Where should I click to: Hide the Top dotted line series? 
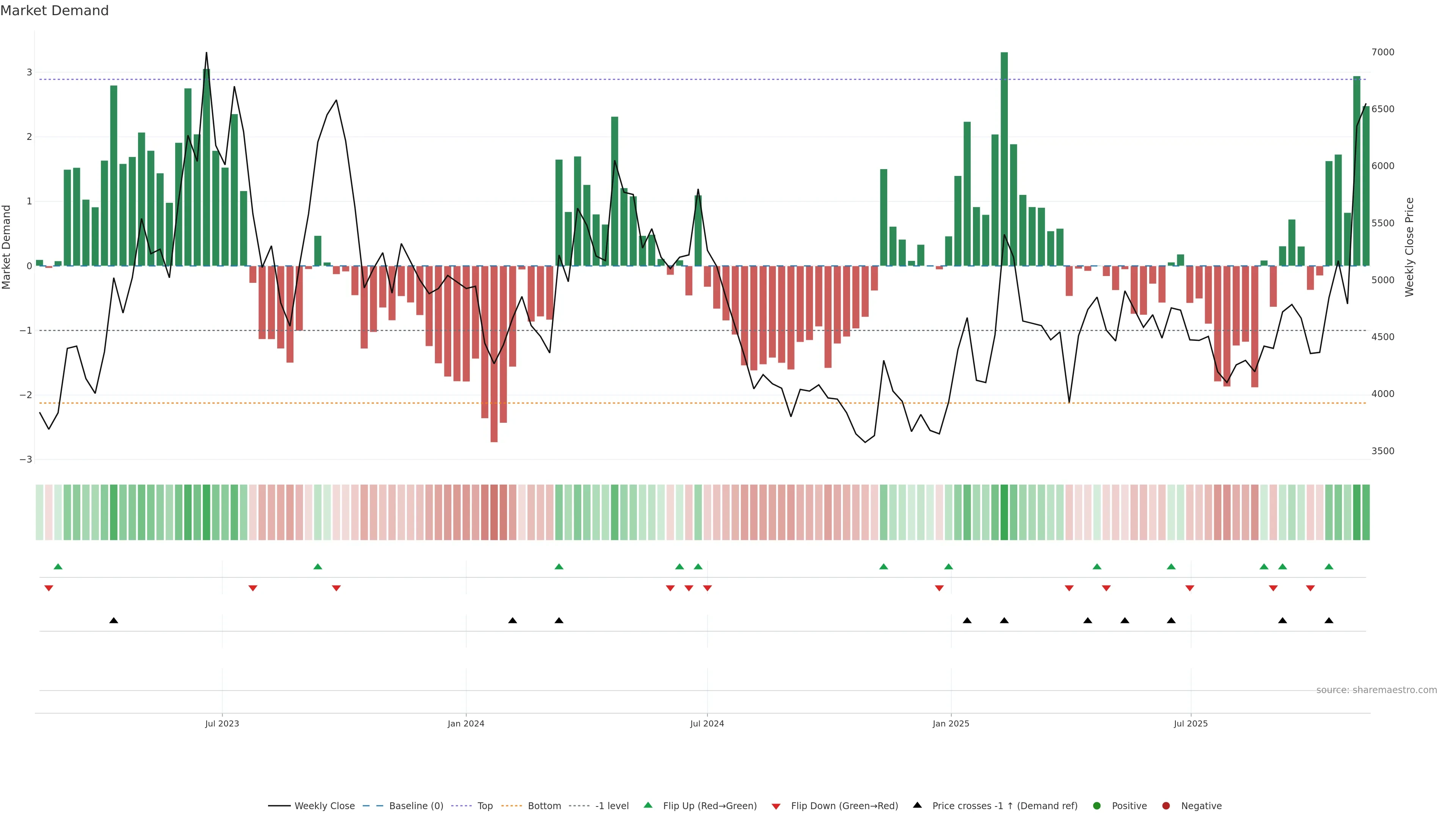(x=485, y=805)
